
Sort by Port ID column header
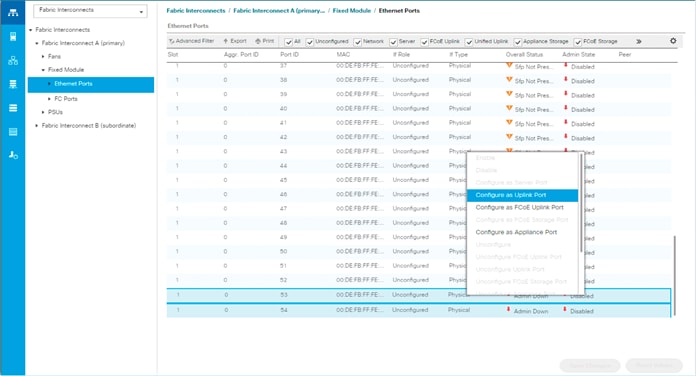click(x=289, y=55)
